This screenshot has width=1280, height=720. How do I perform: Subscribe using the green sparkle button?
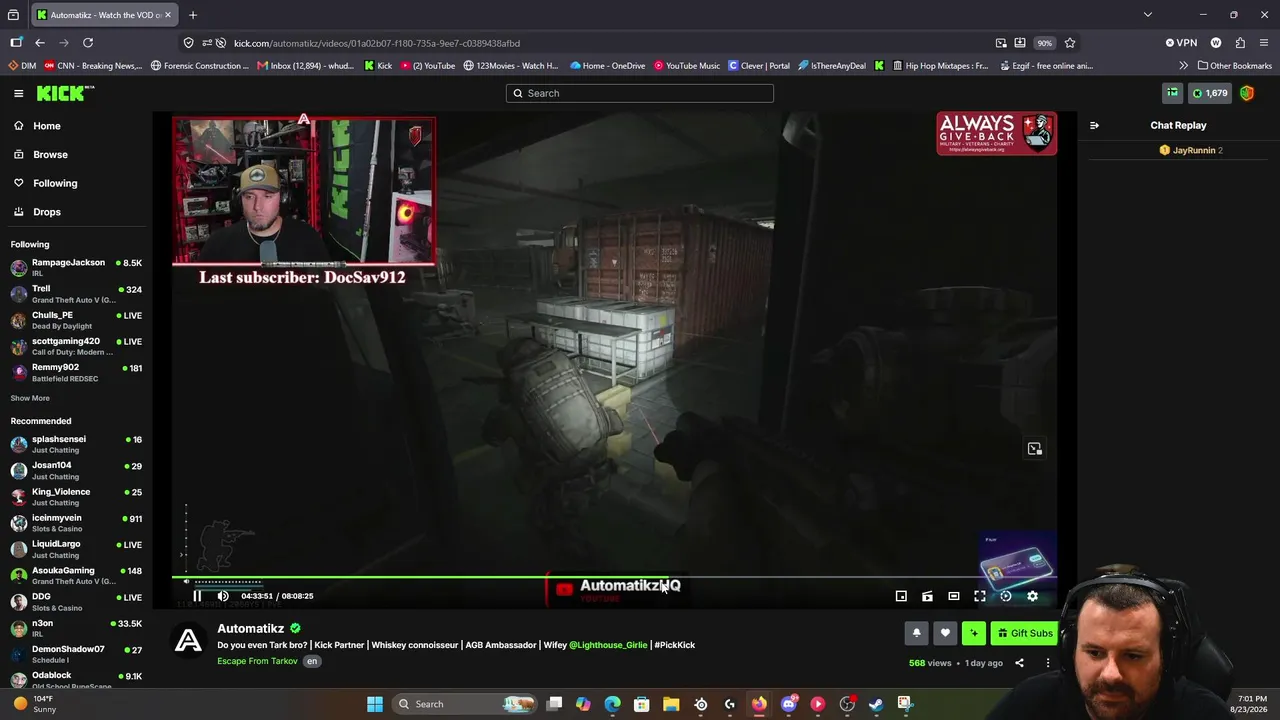(x=974, y=633)
